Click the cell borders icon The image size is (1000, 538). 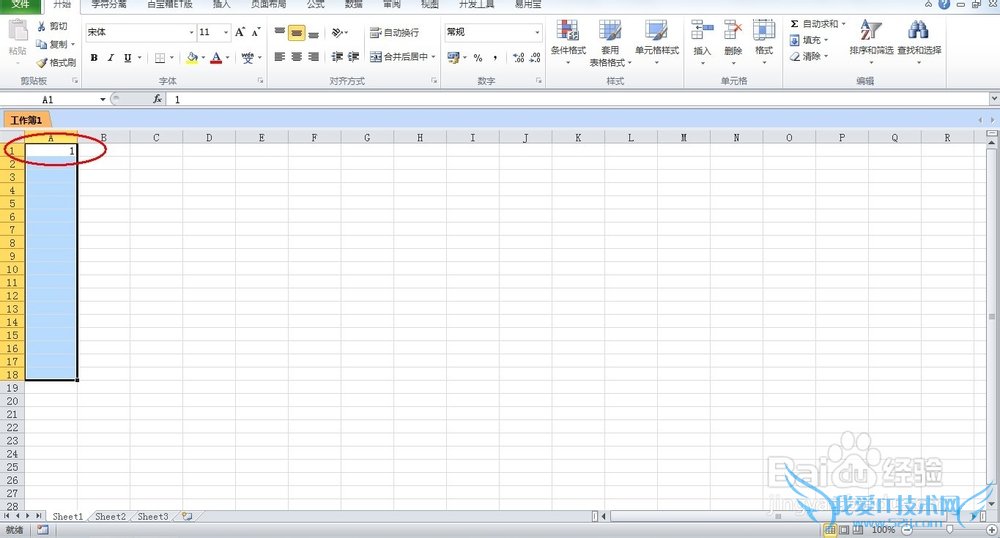click(160, 57)
